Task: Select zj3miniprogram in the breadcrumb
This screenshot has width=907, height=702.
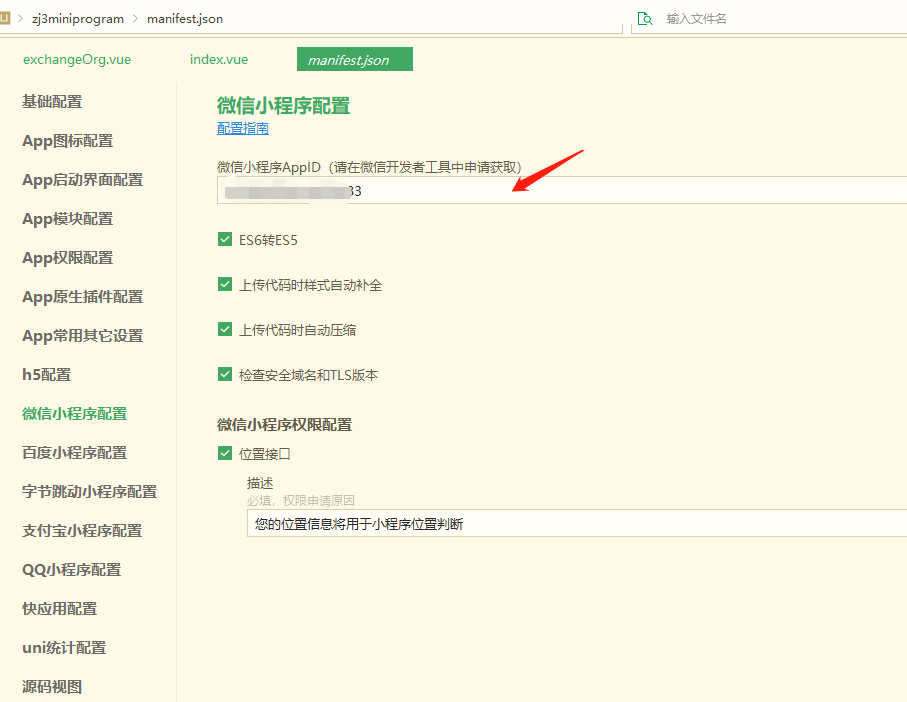Action: 78,19
